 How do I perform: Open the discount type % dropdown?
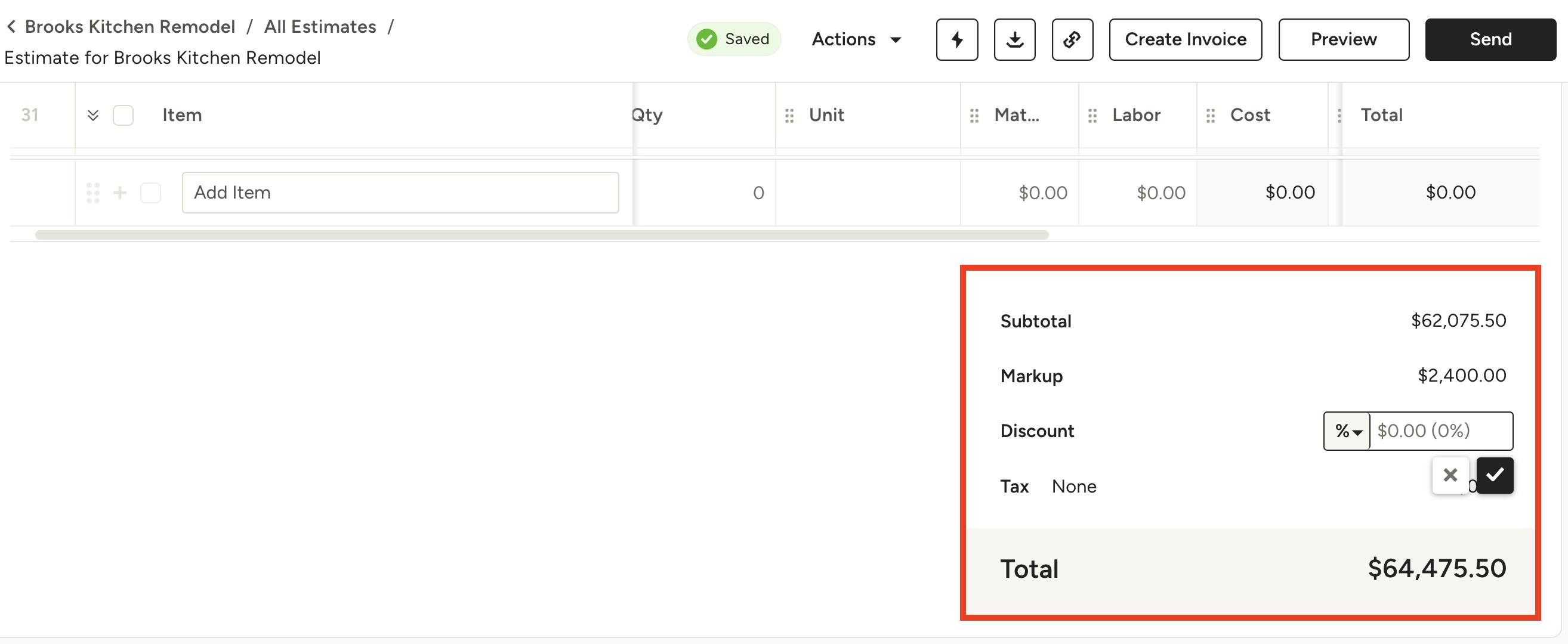click(x=1347, y=431)
